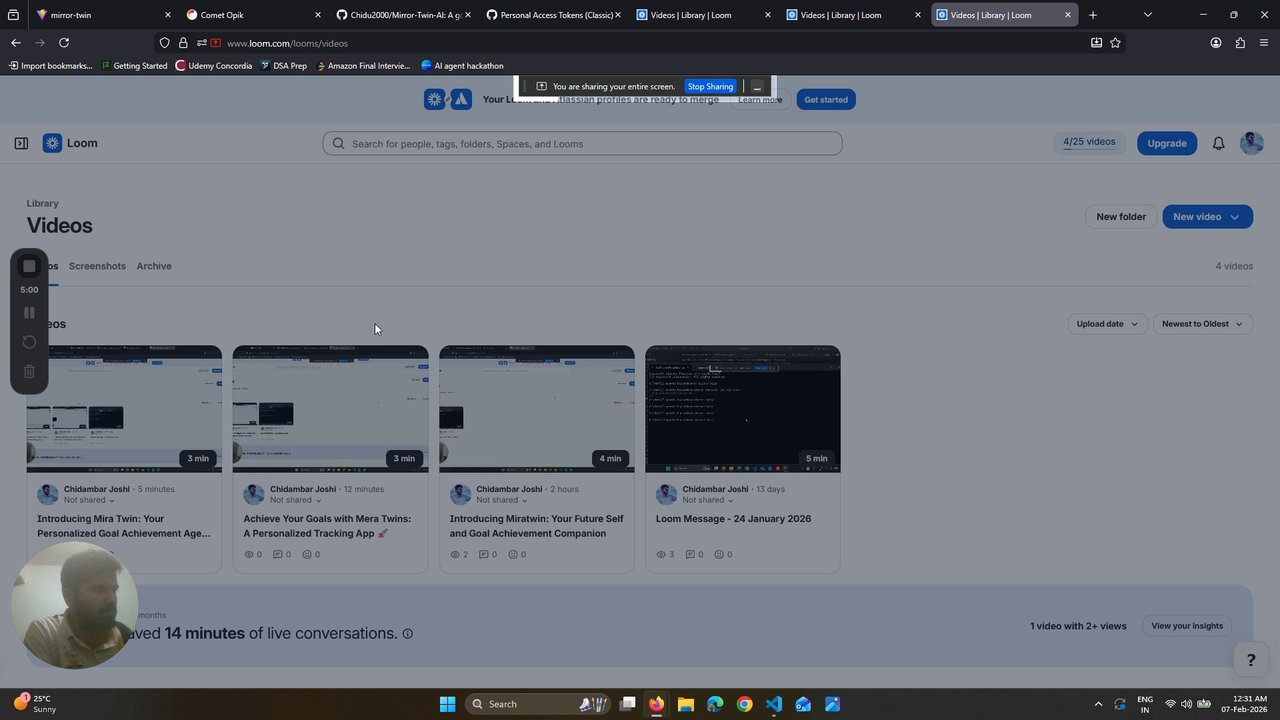Click views eye icon under Loom Message video

[662, 554]
